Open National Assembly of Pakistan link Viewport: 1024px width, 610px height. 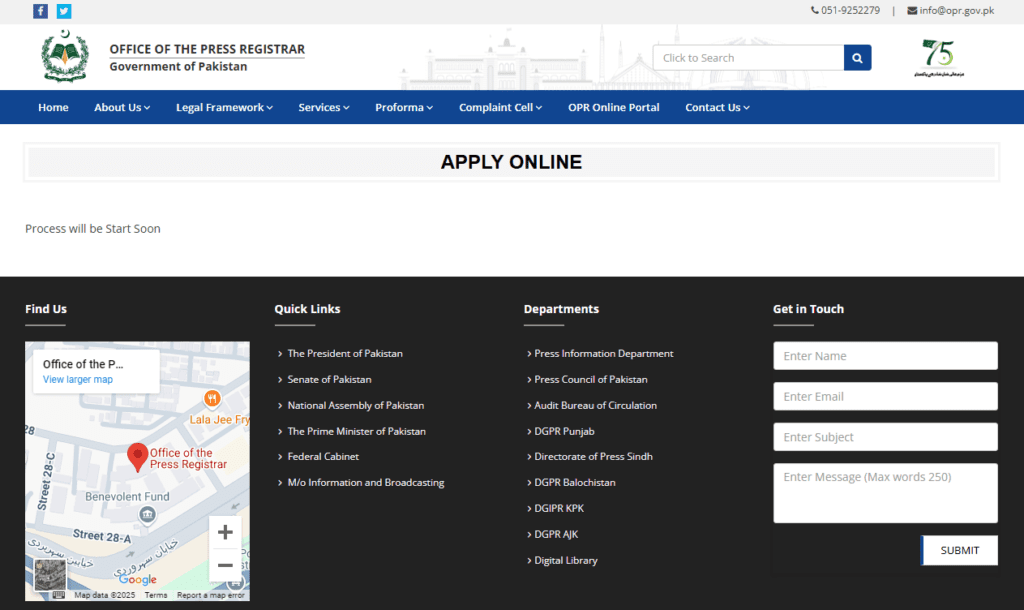pyautogui.click(x=356, y=406)
